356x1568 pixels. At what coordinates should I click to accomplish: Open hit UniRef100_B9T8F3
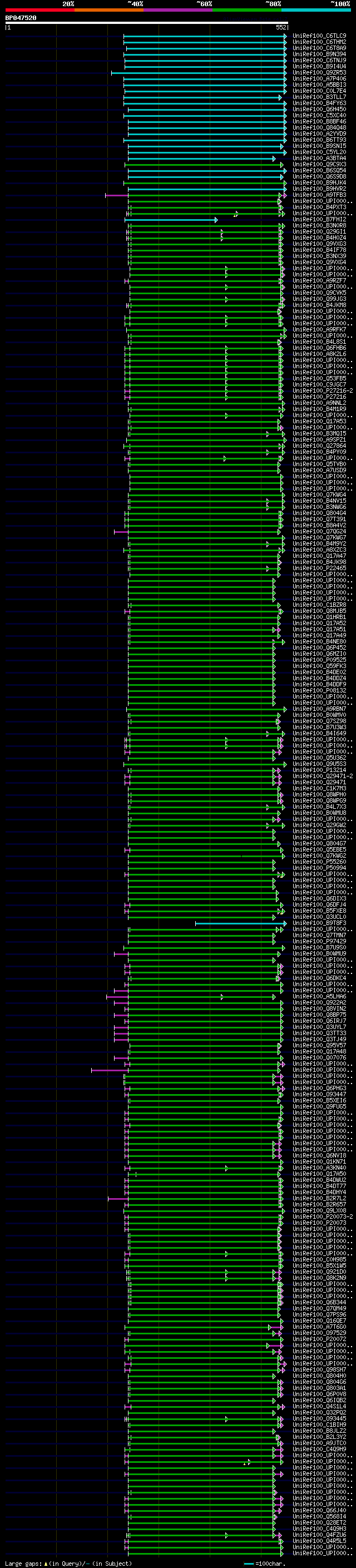tap(319, 923)
